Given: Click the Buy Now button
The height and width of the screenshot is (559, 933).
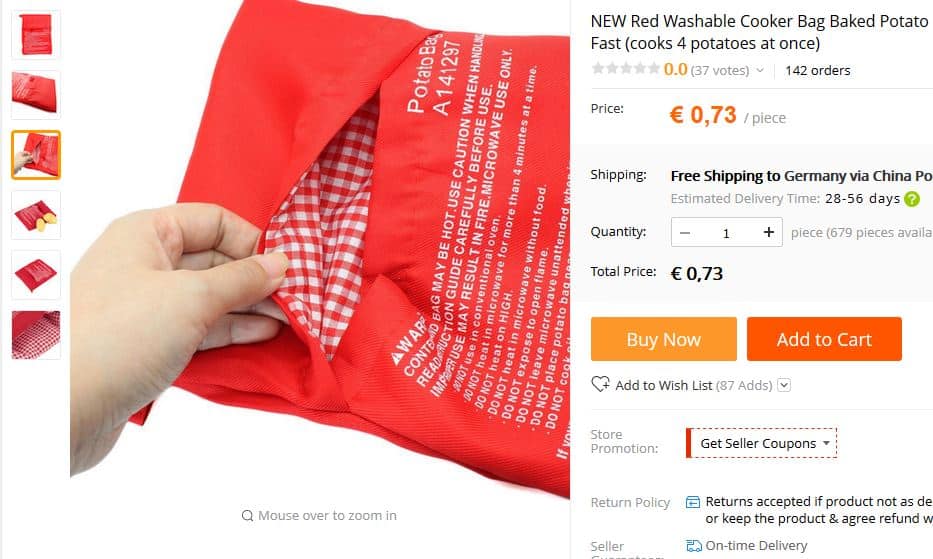Looking at the screenshot, I should tap(663, 339).
